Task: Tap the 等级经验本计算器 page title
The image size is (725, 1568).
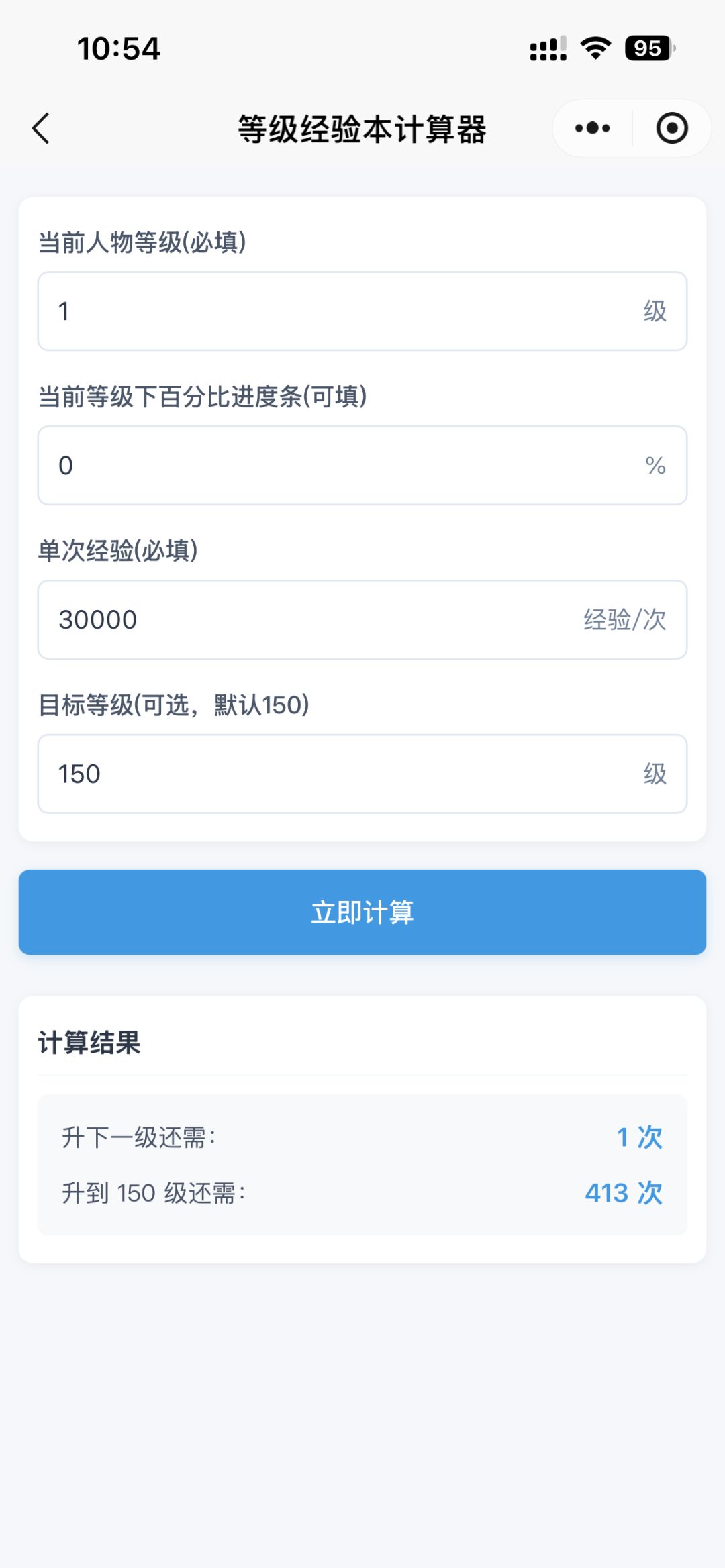Action: (x=362, y=129)
